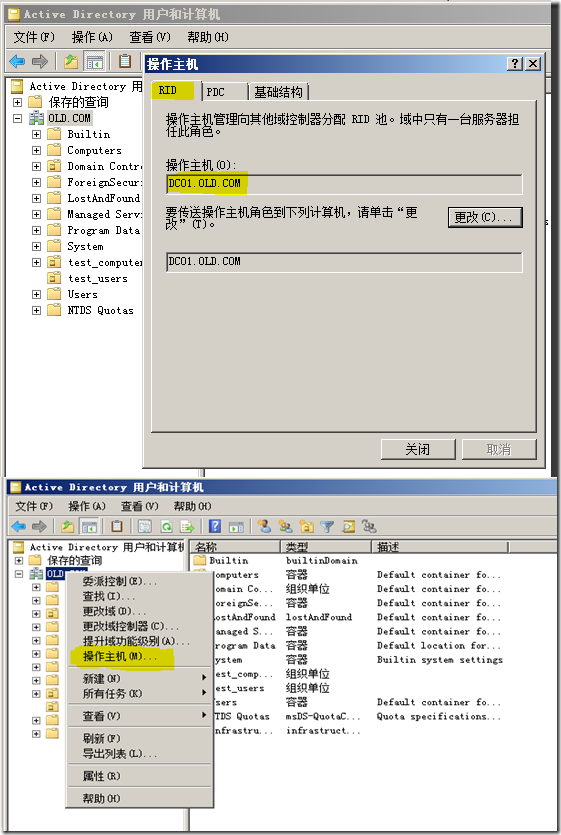
Task: Select the Domain Controllers node in the upper tree
Action: click(x=104, y=166)
